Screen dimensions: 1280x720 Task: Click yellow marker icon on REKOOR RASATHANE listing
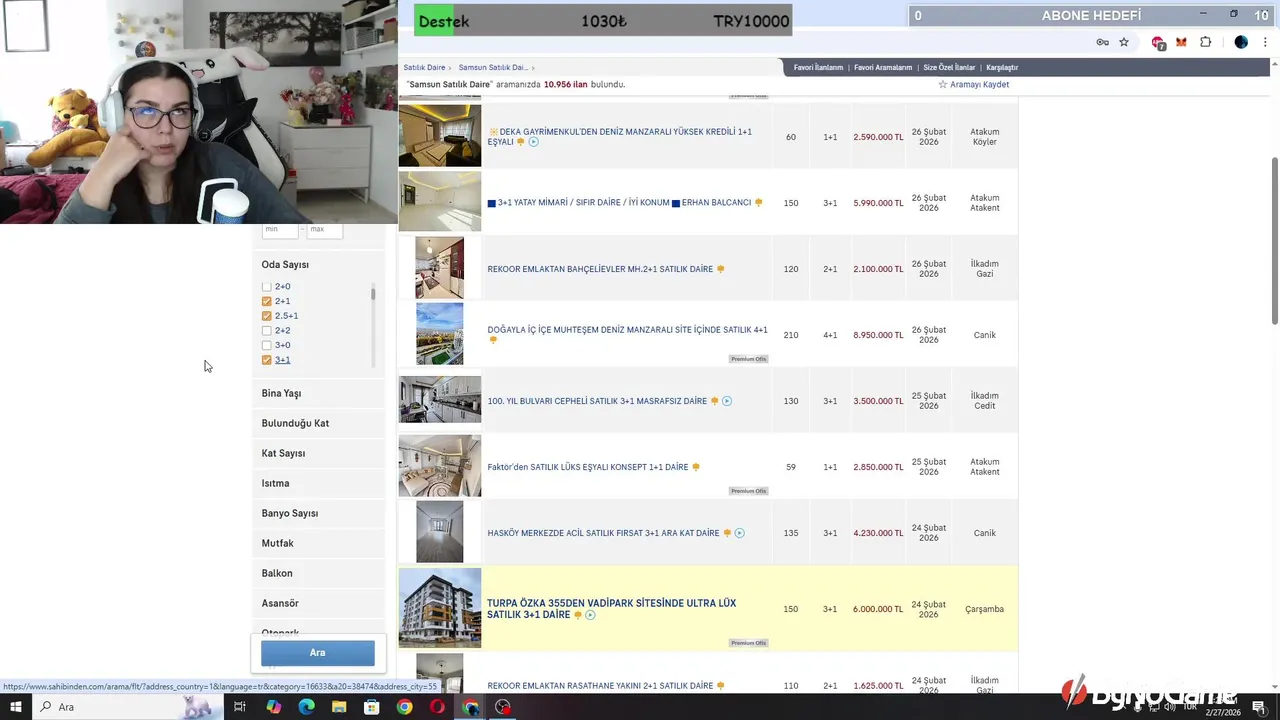(720, 686)
